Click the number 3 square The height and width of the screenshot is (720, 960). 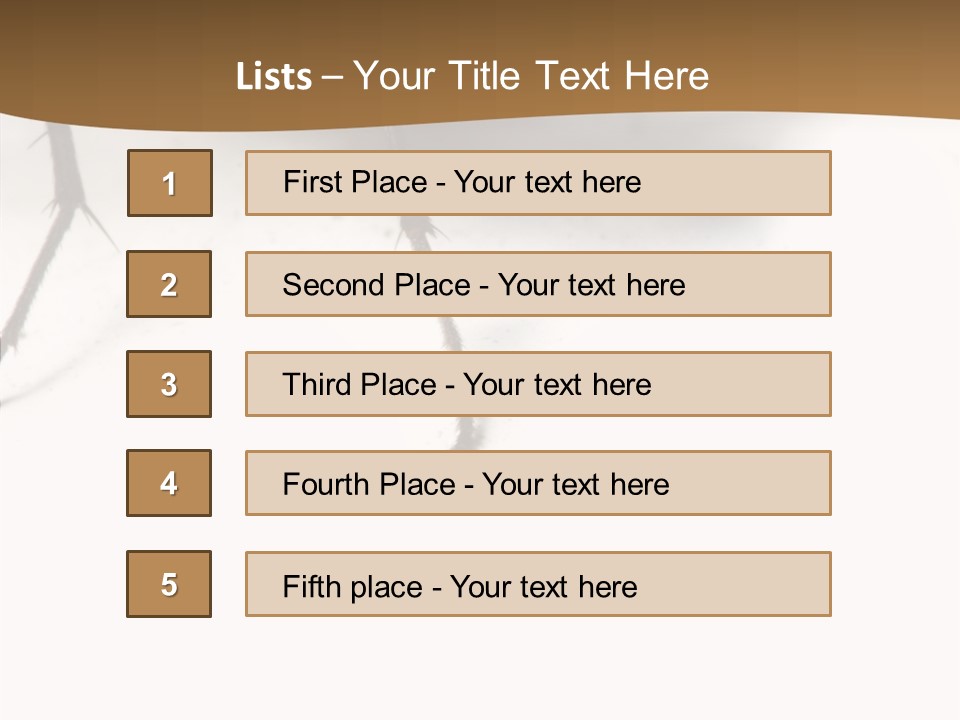pos(169,384)
